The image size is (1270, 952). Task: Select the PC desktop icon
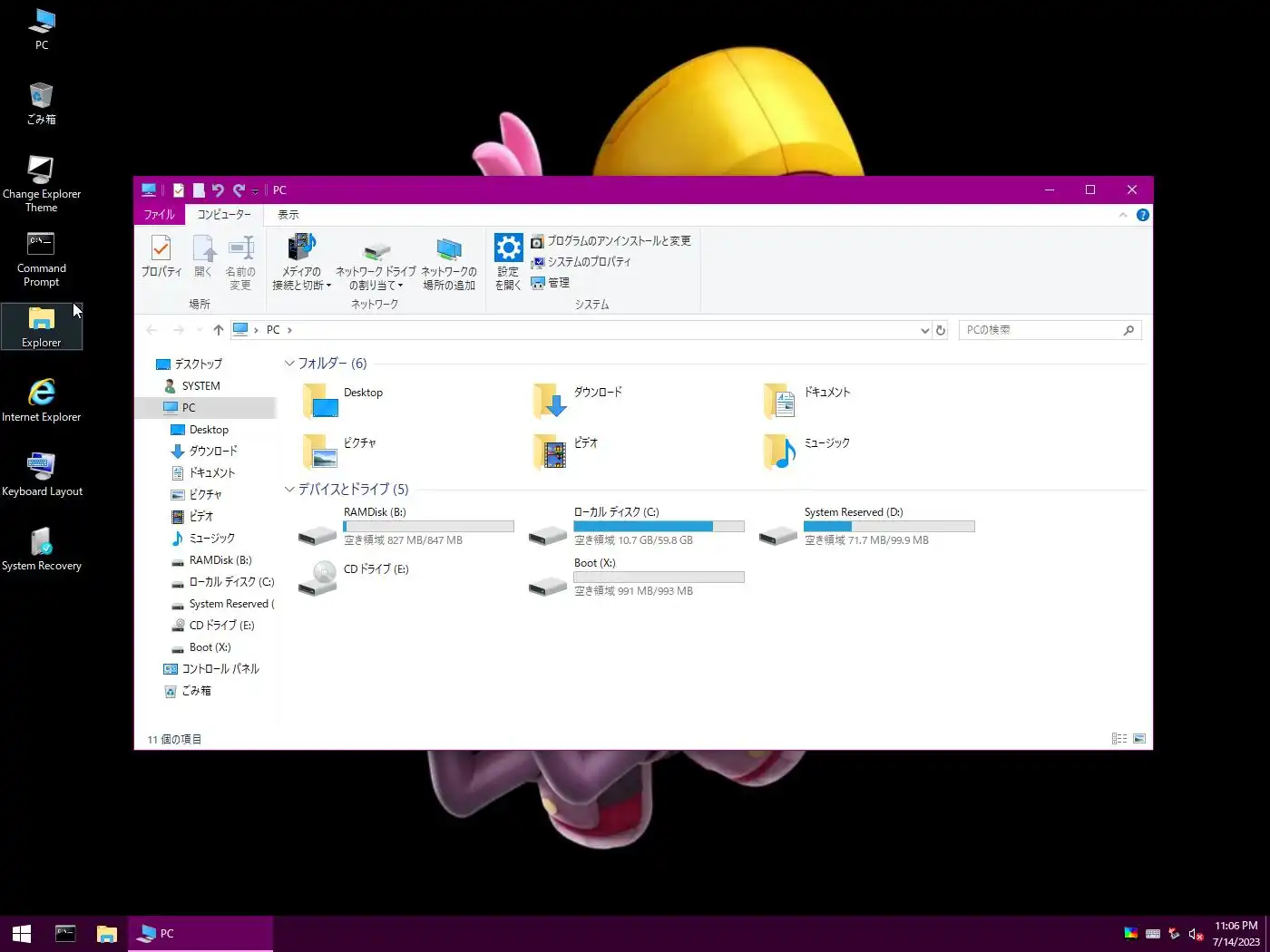(42, 29)
